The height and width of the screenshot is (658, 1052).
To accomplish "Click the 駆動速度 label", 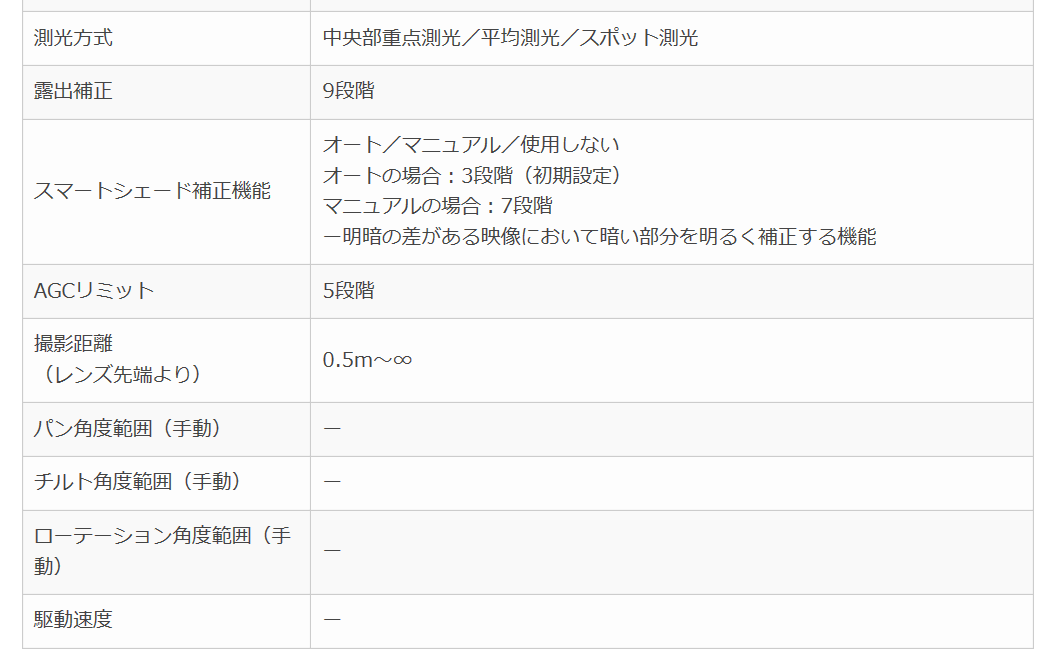I will tap(73, 619).
